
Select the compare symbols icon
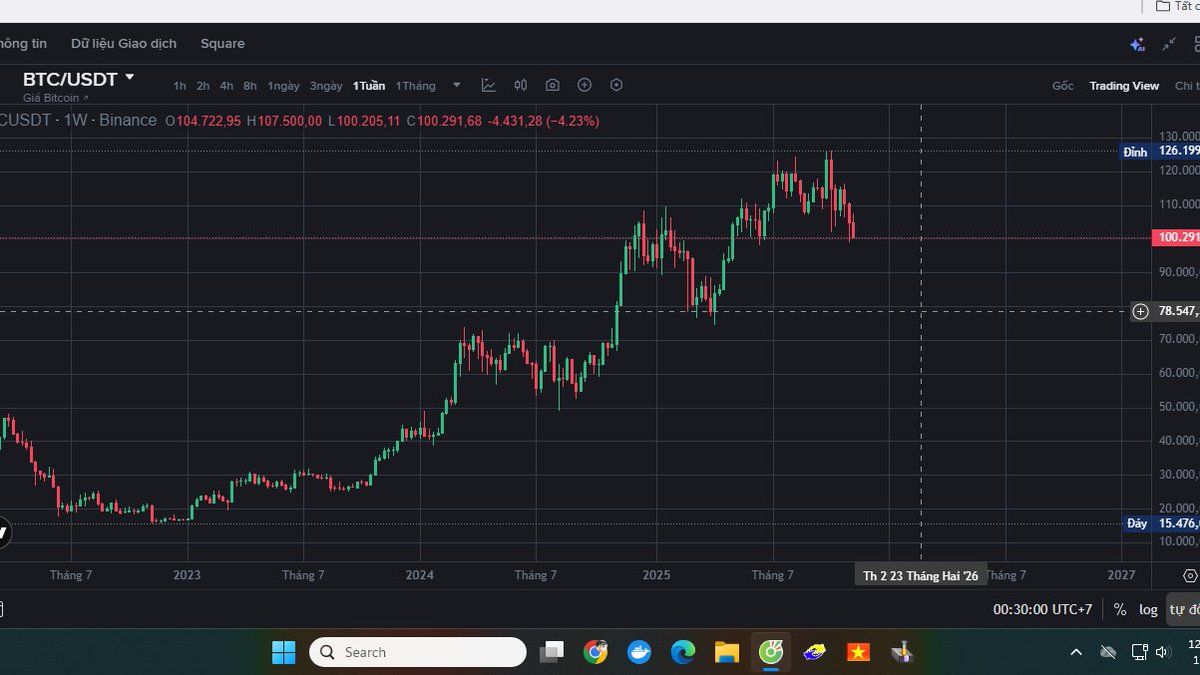[520, 85]
